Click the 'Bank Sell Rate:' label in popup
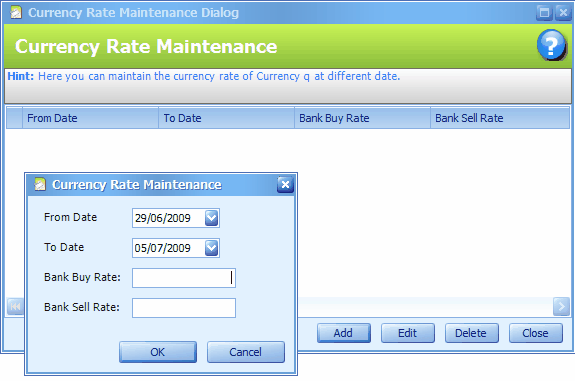 coord(82,307)
